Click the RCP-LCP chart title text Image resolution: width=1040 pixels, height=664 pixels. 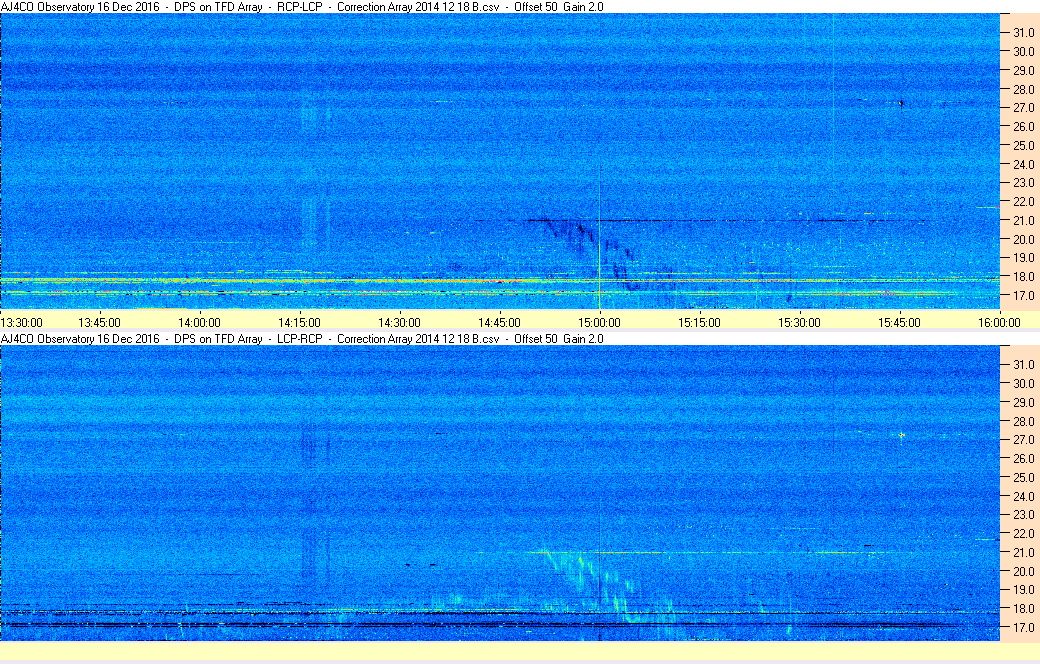click(302, 7)
